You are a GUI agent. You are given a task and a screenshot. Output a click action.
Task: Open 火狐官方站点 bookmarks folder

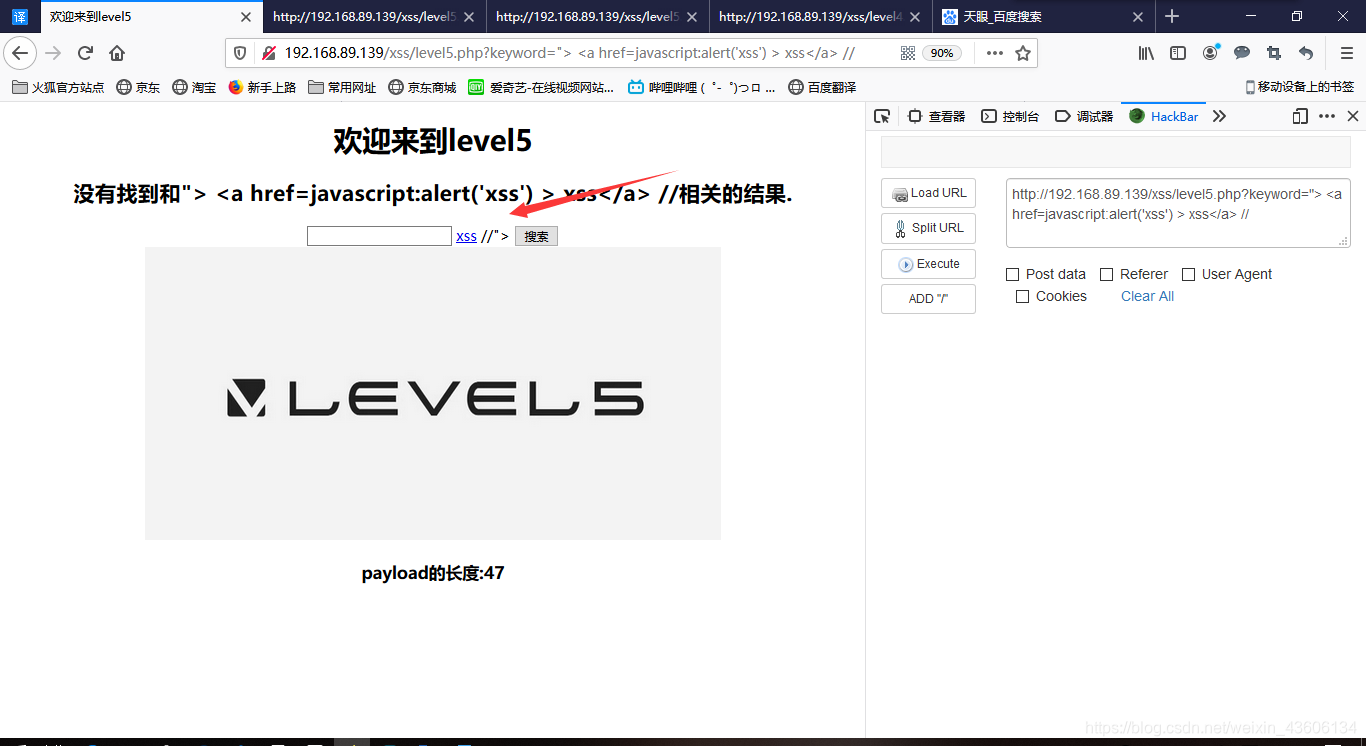point(58,87)
